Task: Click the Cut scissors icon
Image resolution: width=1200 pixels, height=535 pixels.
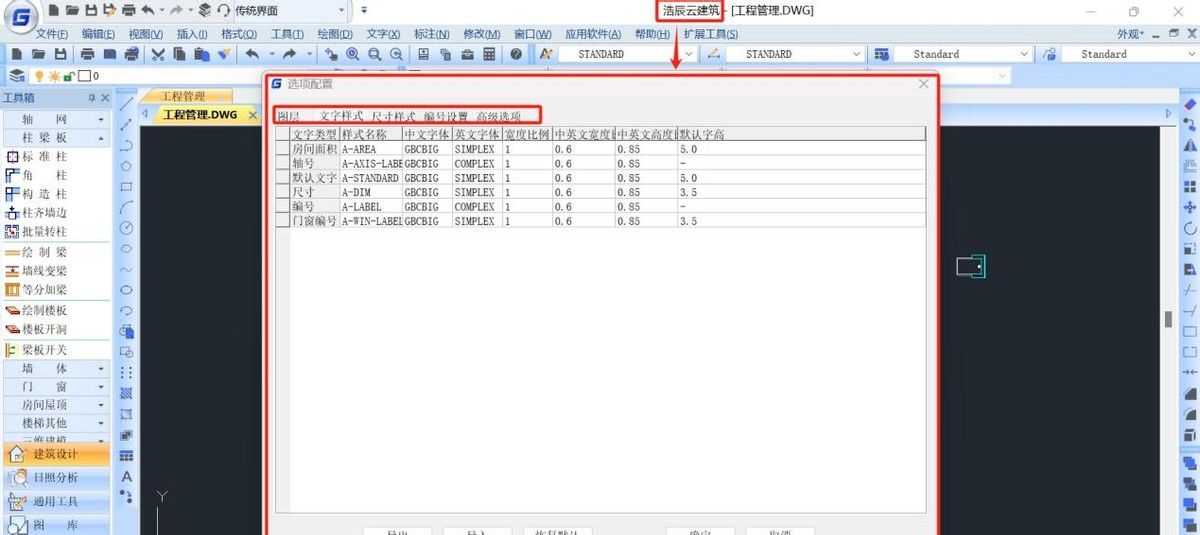Action: pos(158,54)
